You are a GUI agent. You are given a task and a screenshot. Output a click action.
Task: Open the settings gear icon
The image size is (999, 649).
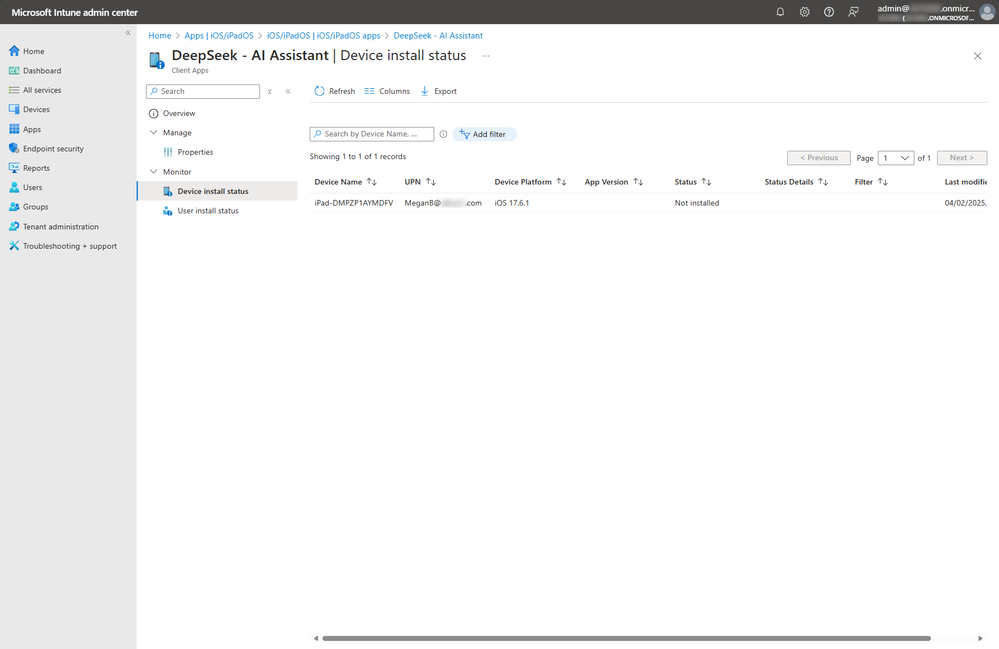[x=805, y=12]
